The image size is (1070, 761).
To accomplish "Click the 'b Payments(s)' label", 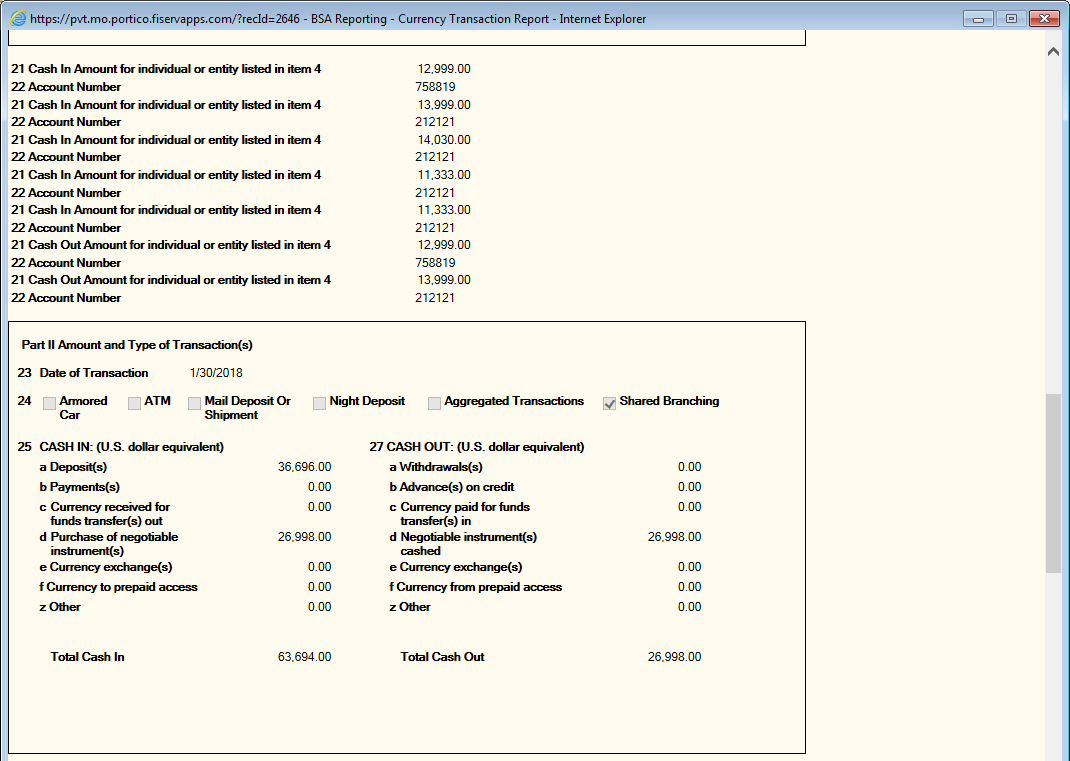I will click(x=79, y=487).
